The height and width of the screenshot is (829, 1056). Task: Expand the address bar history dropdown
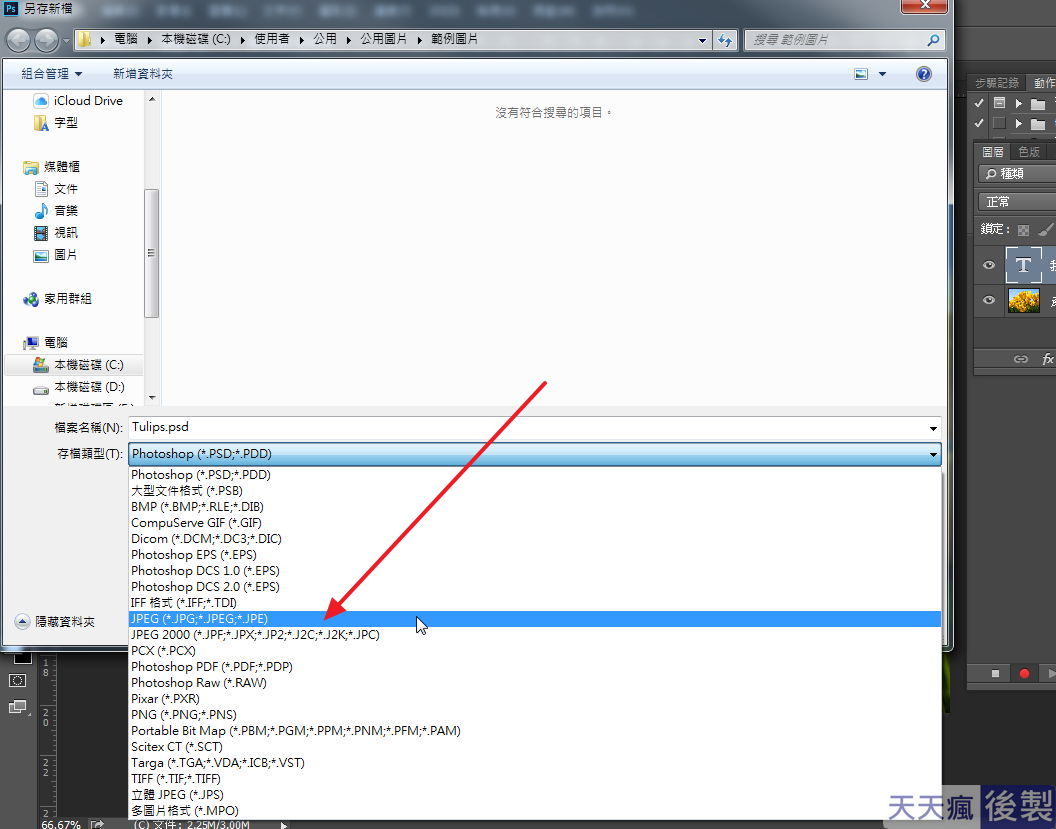(x=702, y=40)
